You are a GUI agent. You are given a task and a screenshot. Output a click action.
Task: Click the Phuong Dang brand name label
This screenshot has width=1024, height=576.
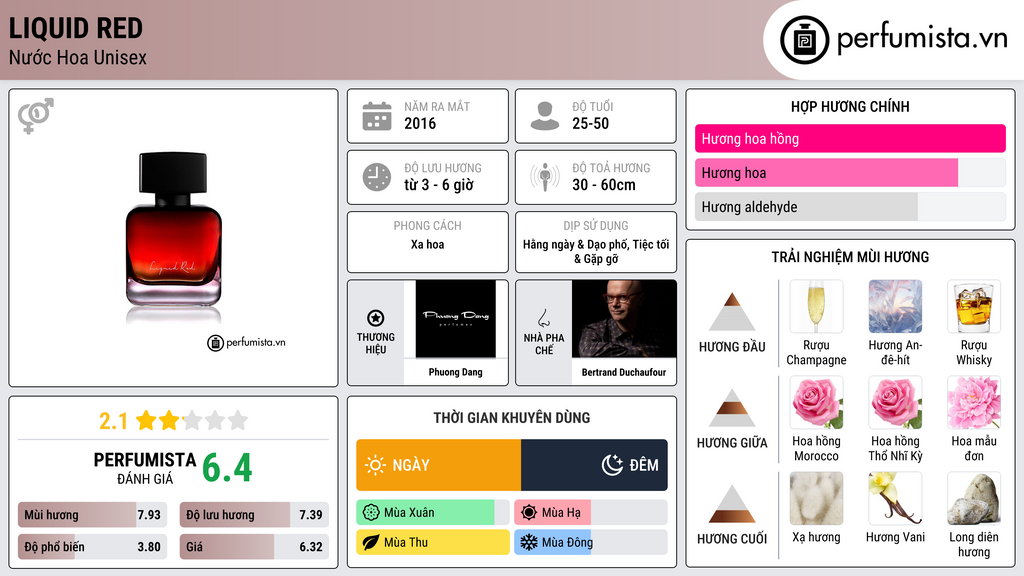(x=456, y=372)
